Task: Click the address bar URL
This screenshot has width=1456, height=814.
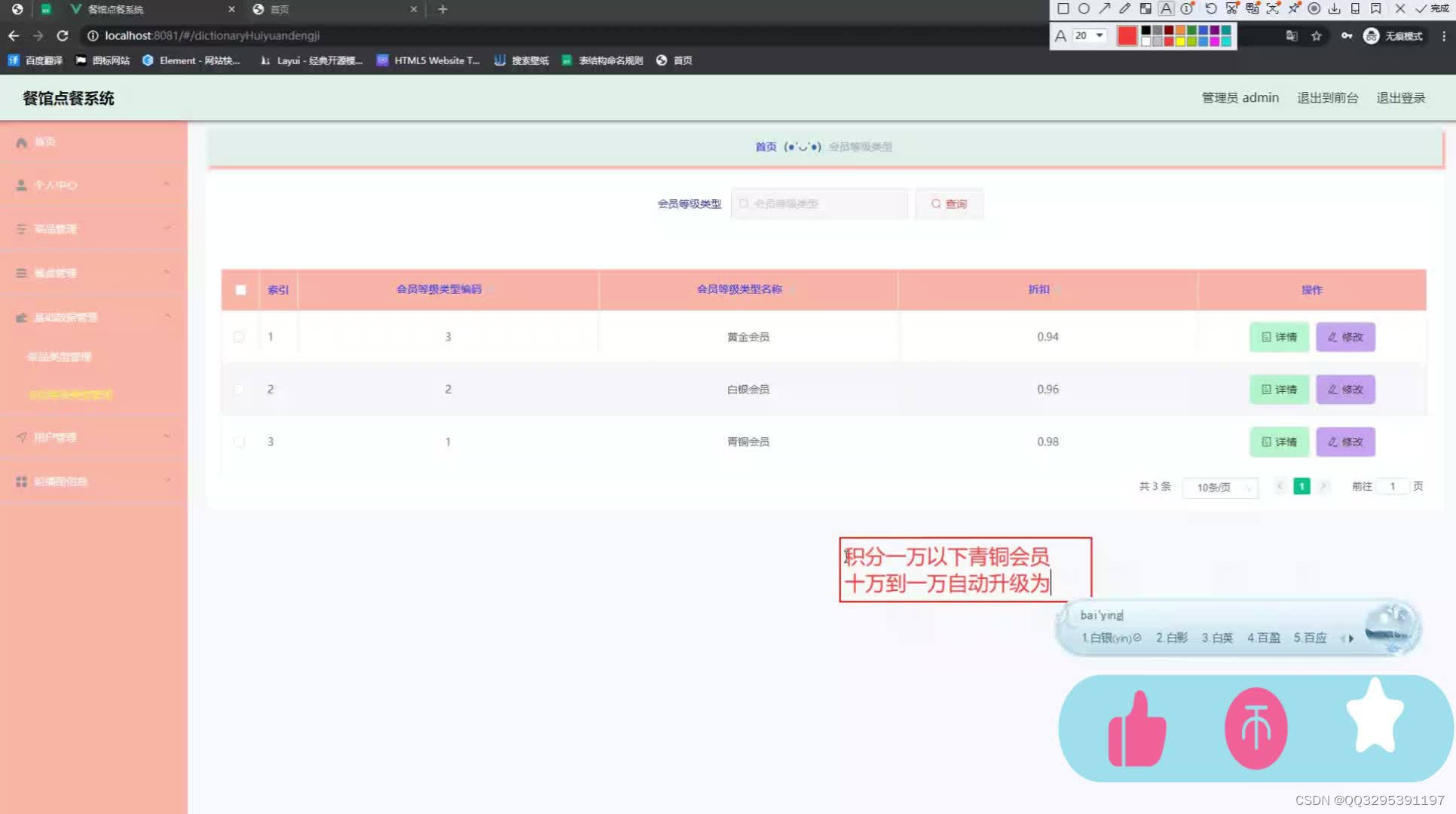Action: [x=212, y=35]
